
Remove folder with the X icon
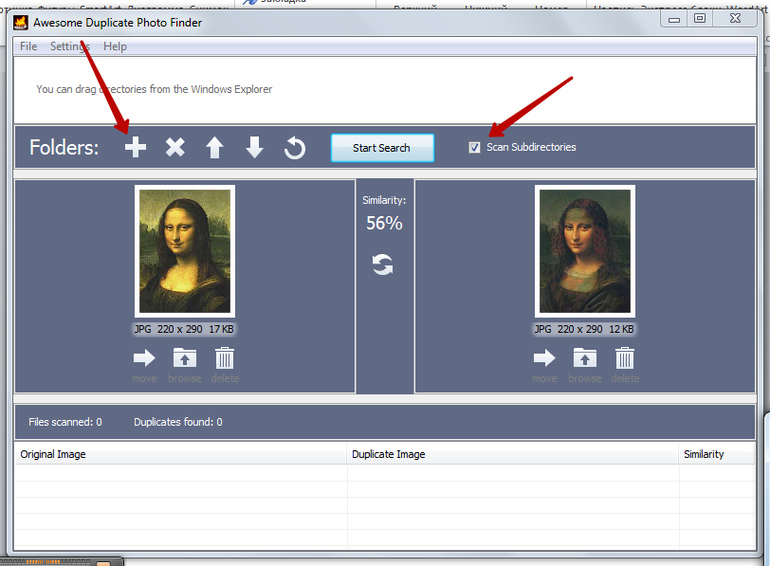[175, 148]
